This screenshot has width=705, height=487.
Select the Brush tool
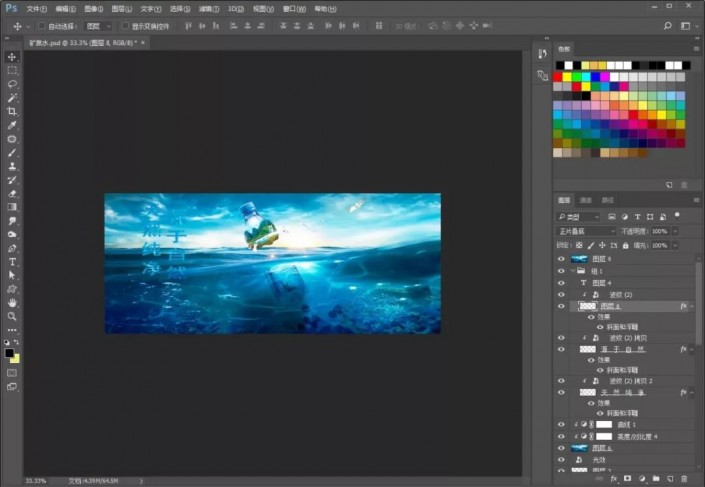click(12, 152)
